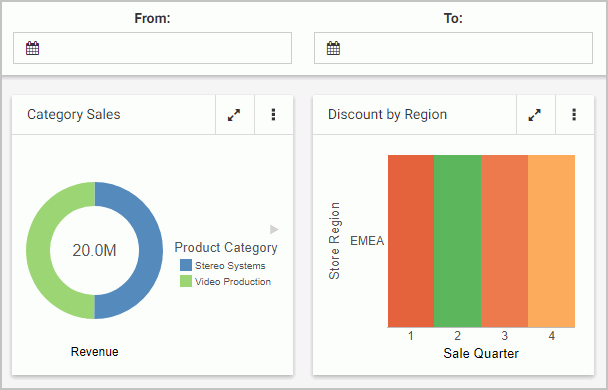Click the quarter 4 light orange cell
608x390 pixels.
pyautogui.click(x=551, y=241)
